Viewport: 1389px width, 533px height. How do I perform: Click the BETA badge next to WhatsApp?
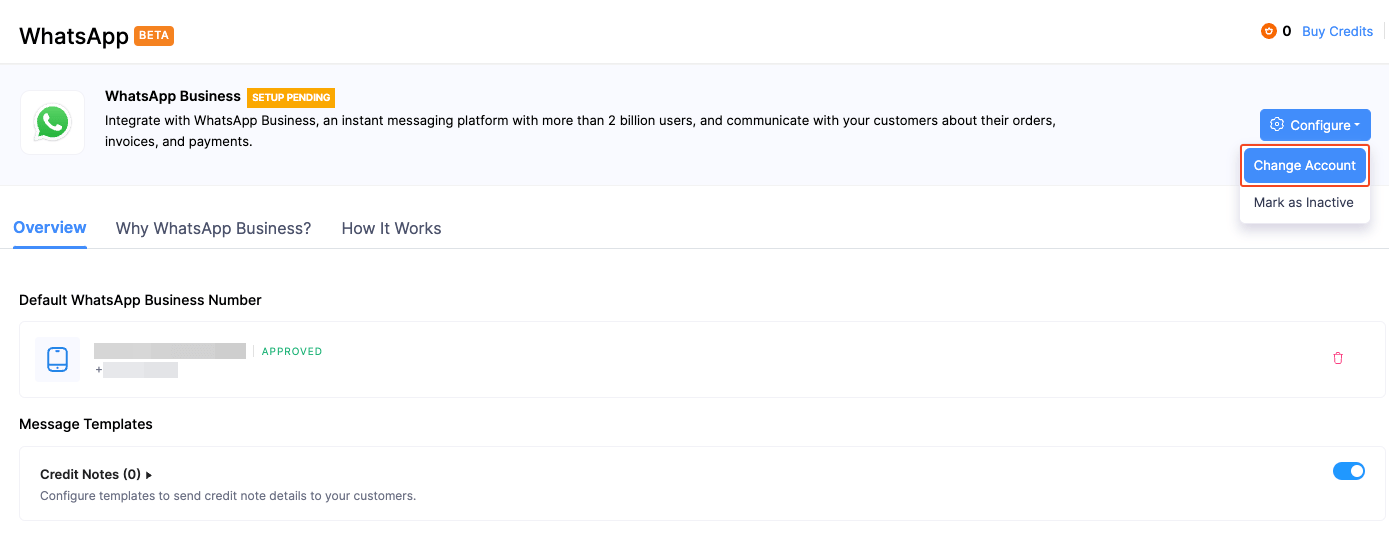coord(154,36)
